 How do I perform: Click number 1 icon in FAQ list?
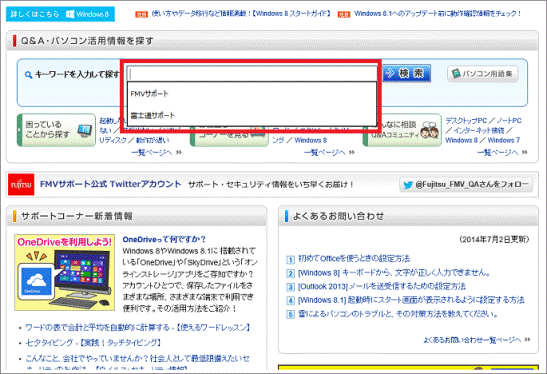point(290,259)
